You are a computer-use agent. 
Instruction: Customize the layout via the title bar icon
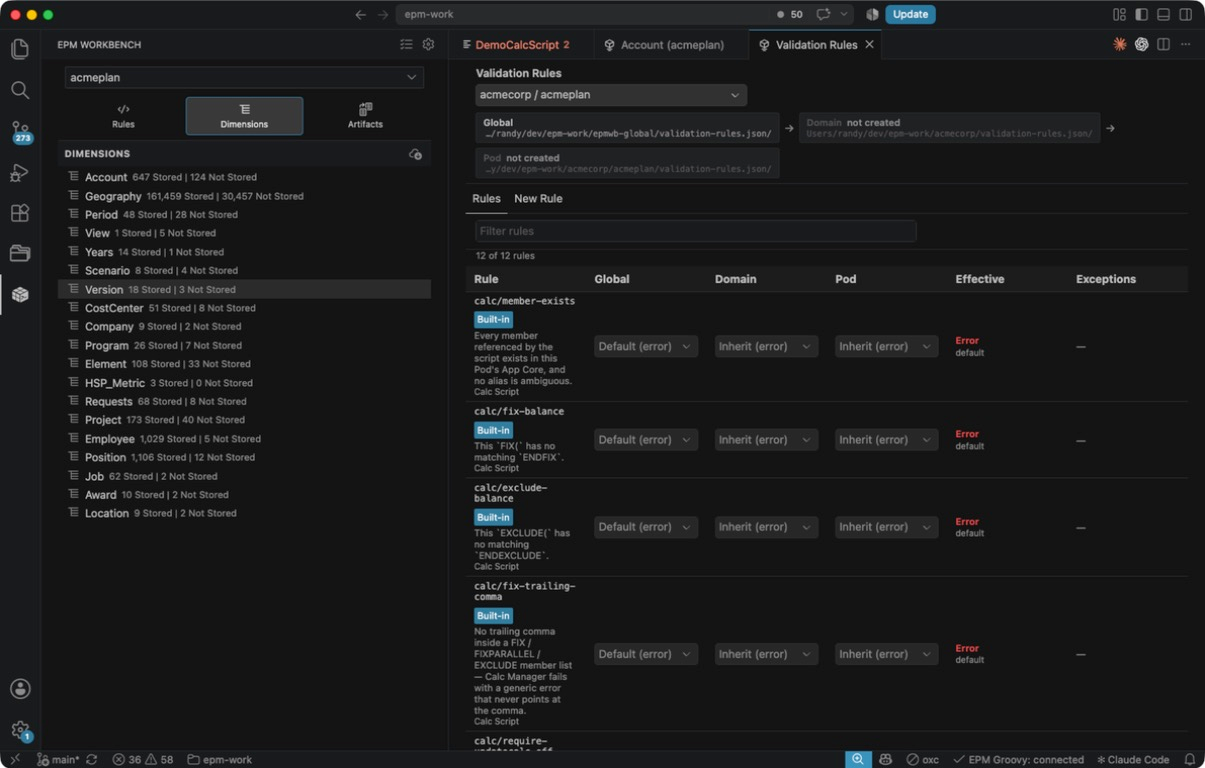[1119, 14]
